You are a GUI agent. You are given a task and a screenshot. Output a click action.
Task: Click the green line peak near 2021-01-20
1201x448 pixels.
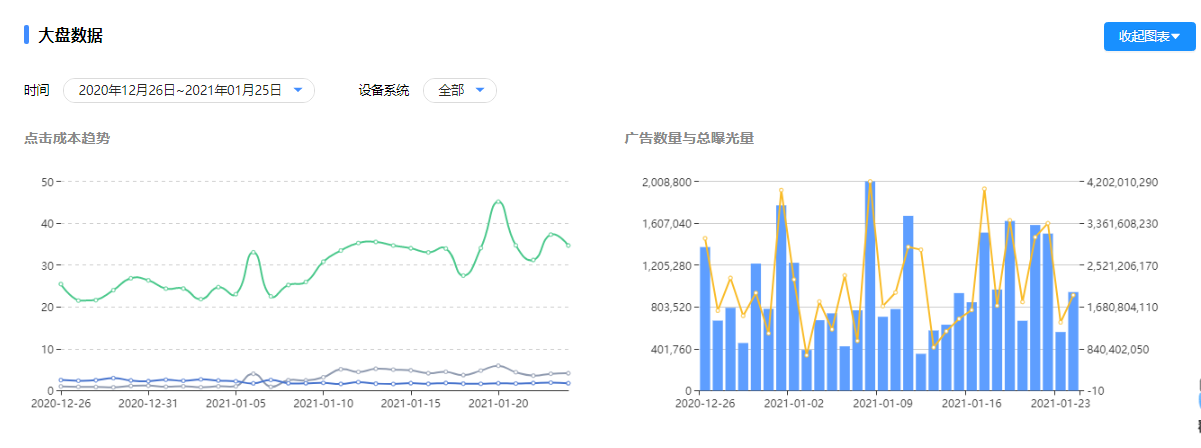coord(498,202)
